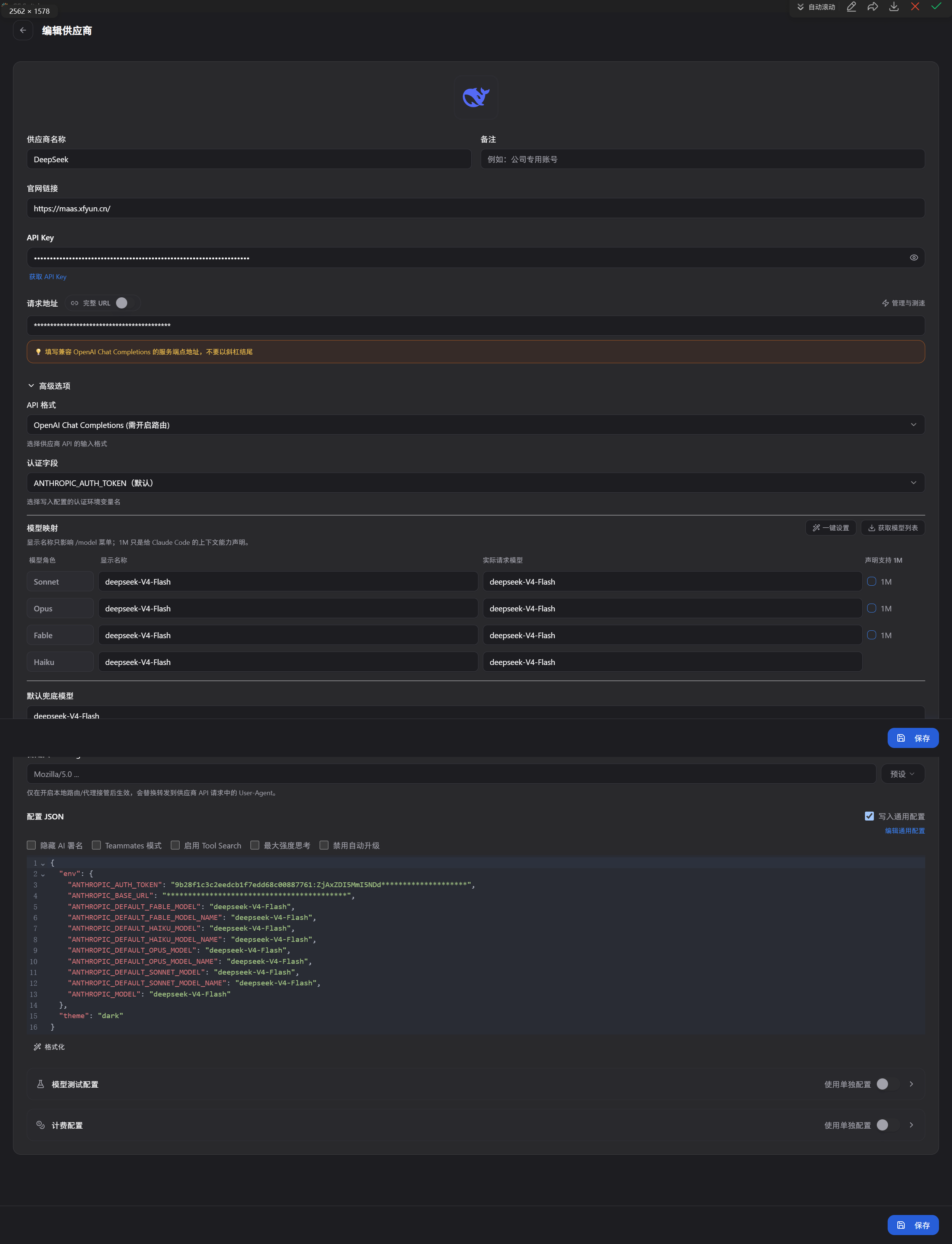Click the 格式化 button under the JSON editor

click(x=49, y=1047)
